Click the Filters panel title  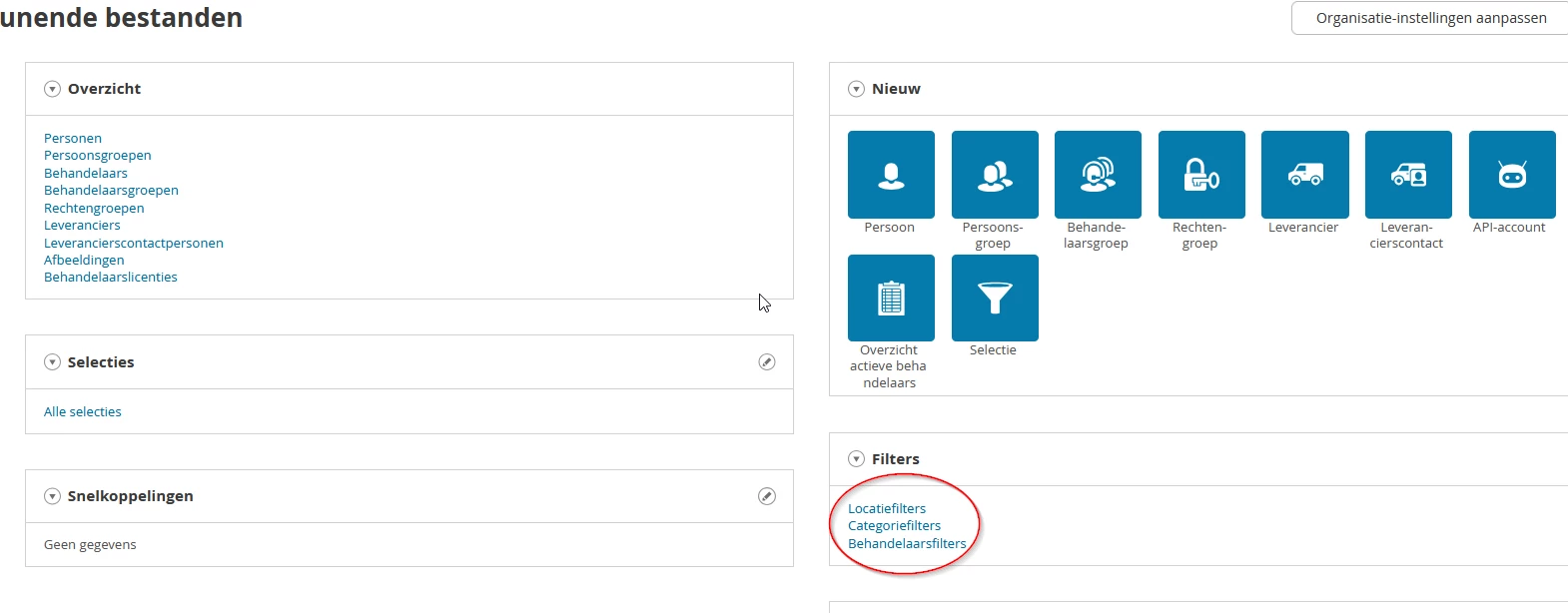click(x=896, y=459)
